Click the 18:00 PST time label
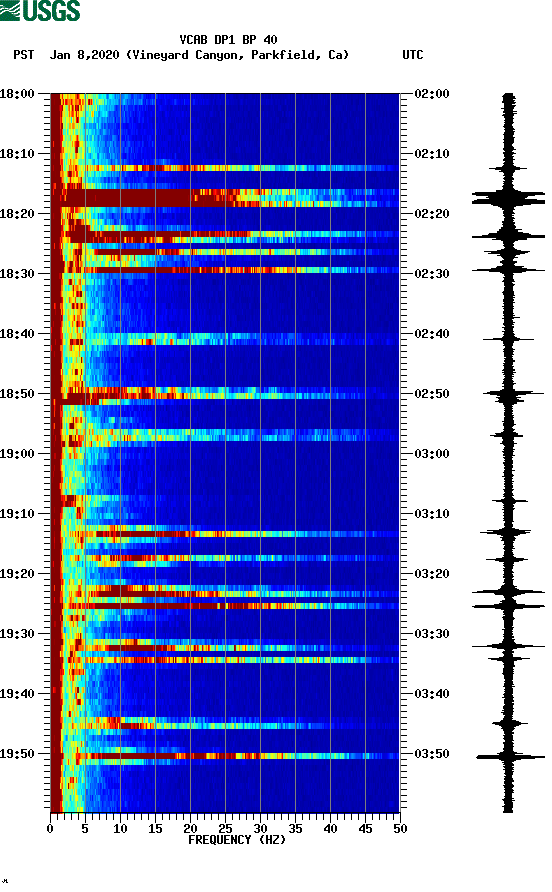552x892 pixels. pyautogui.click(x=17, y=94)
